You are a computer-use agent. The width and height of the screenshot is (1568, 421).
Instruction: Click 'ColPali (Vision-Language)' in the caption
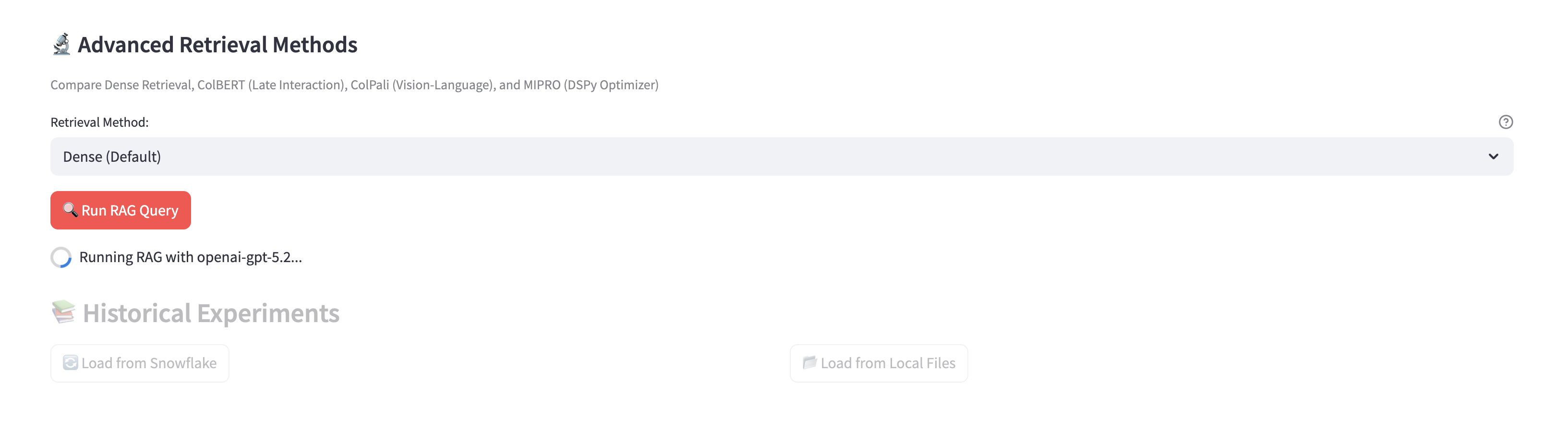click(x=421, y=85)
